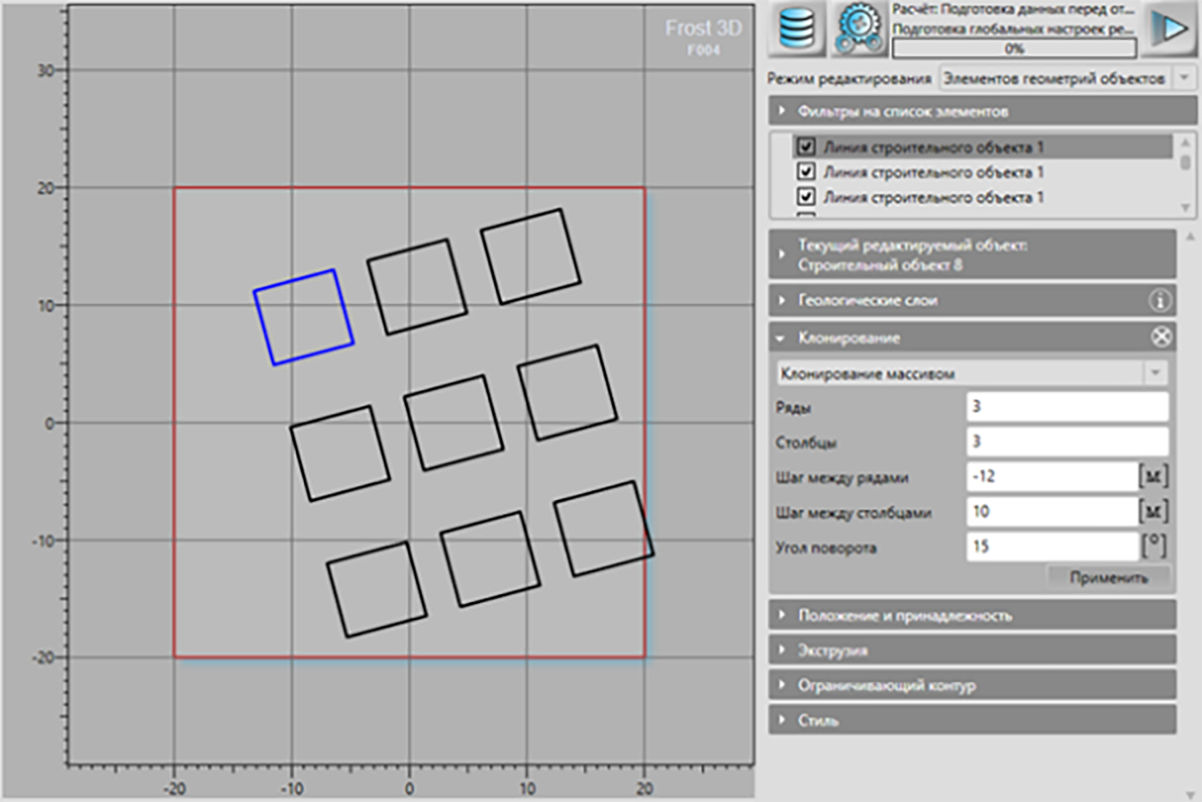Expand Фильтры на список элементов section
1202x802 pixels.
[x=972, y=111]
